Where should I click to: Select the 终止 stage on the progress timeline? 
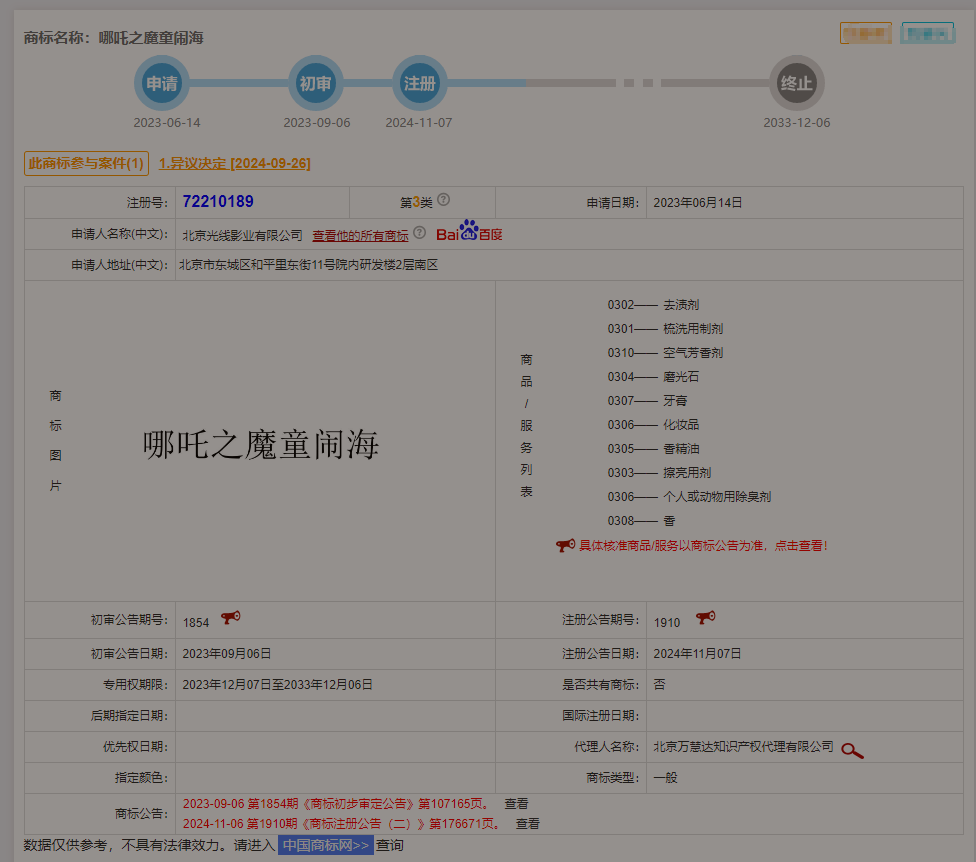coord(797,83)
